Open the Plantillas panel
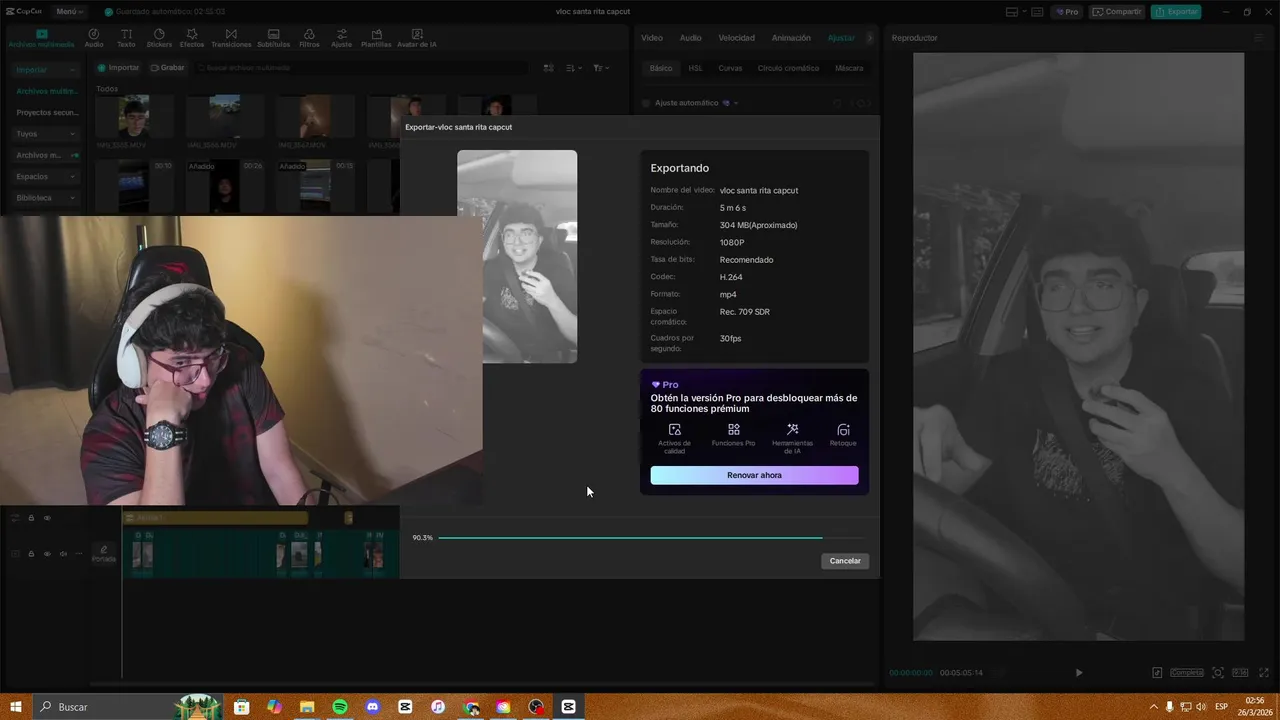 [376, 38]
